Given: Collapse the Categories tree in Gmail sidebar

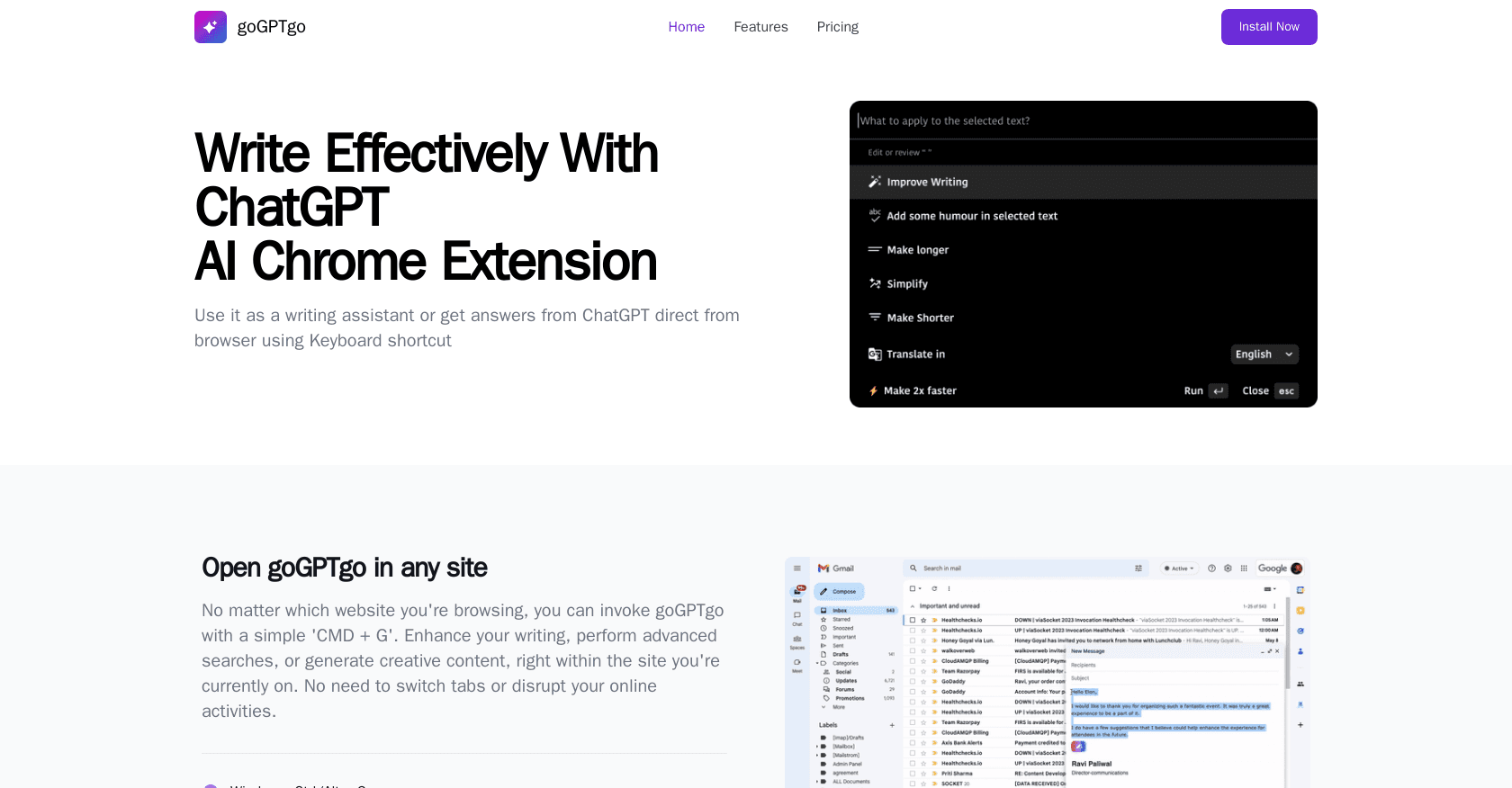Looking at the screenshot, I should coord(817,663).
